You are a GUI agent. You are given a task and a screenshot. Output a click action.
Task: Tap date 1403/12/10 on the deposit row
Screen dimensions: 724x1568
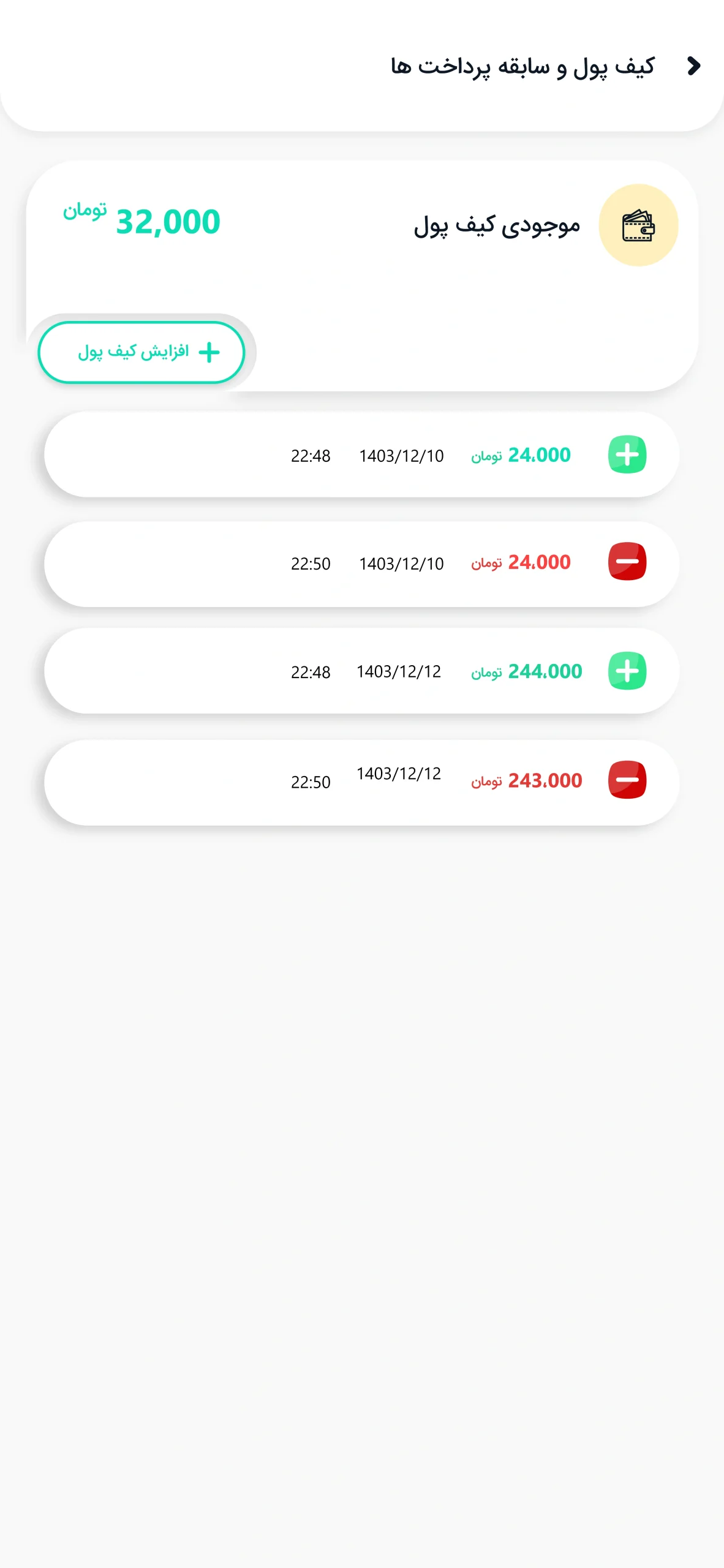click(401, 456)
